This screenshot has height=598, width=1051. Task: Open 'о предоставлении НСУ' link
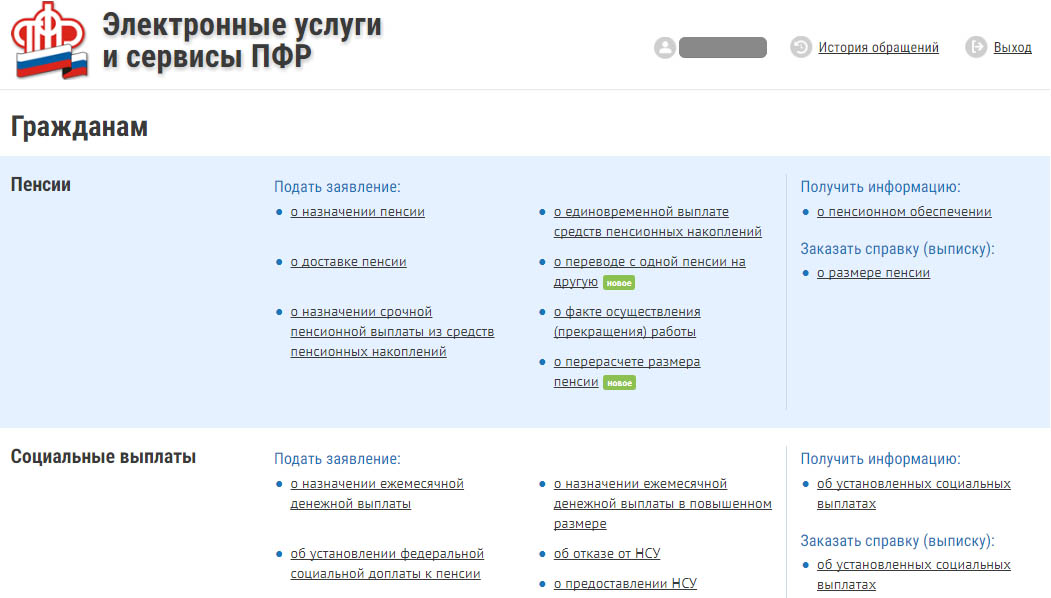pyautogui.click(x=625, y=584)
